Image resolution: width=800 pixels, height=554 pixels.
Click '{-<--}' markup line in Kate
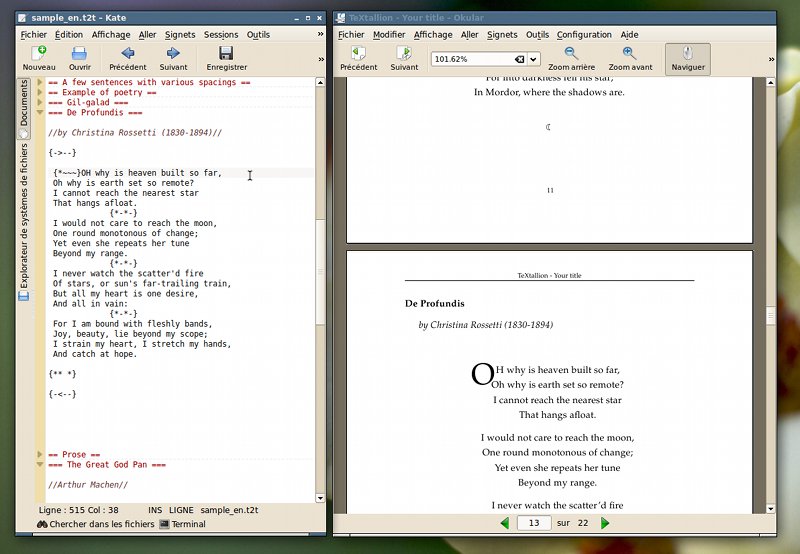[x=62, y=394]
